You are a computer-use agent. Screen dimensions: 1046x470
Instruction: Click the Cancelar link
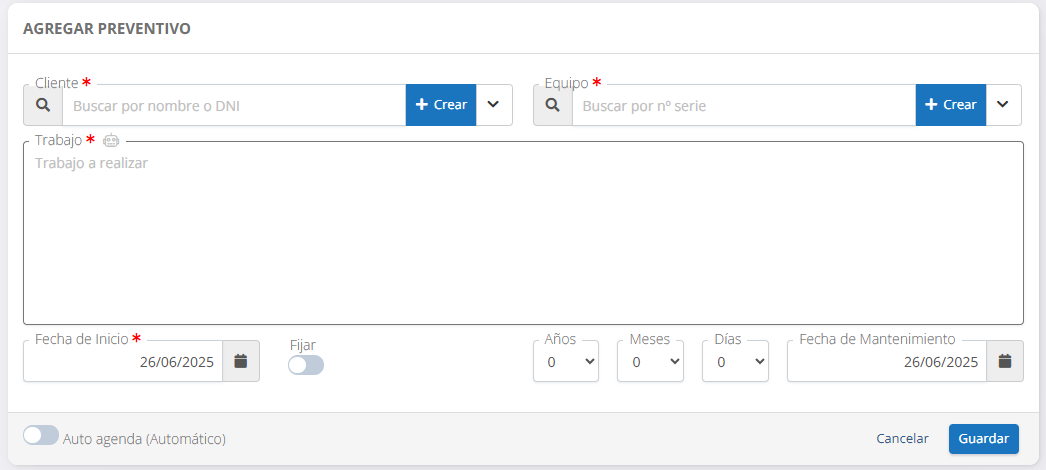(902, 439)
